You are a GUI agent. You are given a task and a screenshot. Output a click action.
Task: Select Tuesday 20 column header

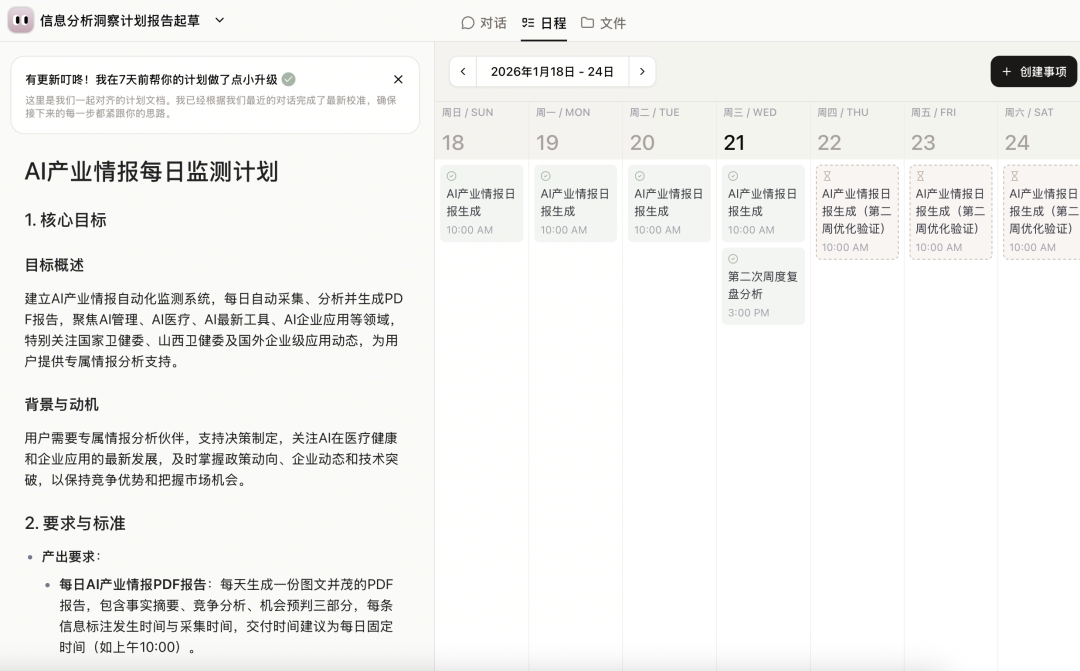coord(669,130)
